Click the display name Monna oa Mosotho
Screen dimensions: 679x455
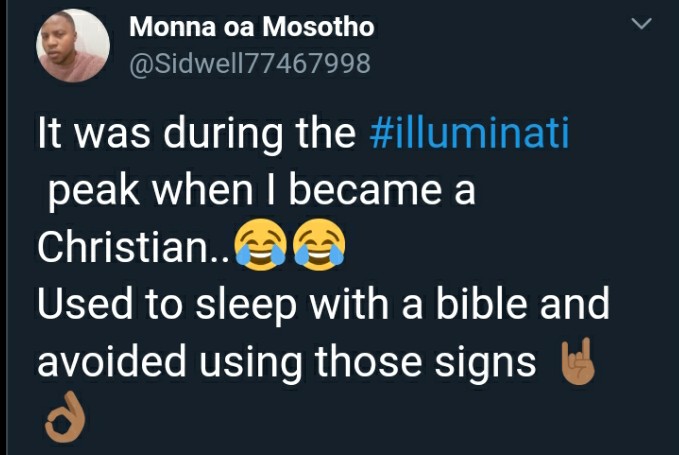252,27
